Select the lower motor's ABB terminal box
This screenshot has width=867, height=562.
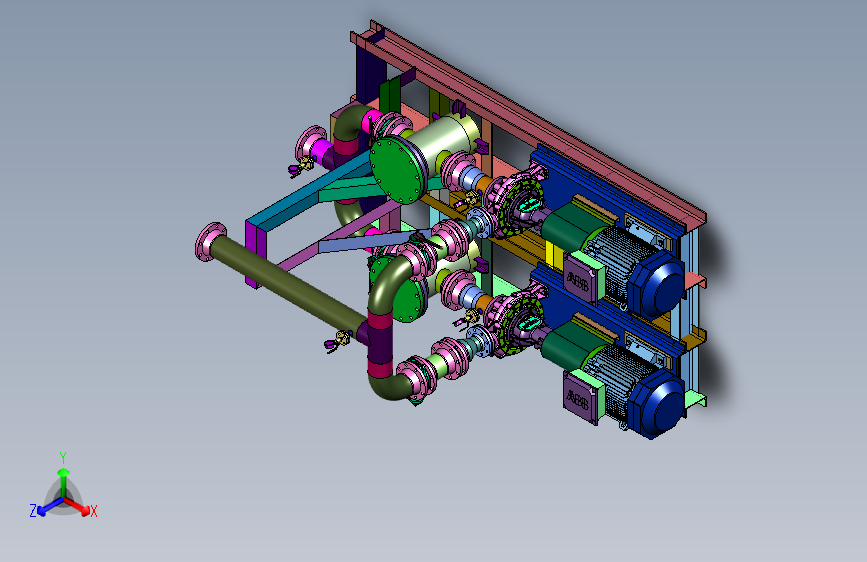pos(584,397)
